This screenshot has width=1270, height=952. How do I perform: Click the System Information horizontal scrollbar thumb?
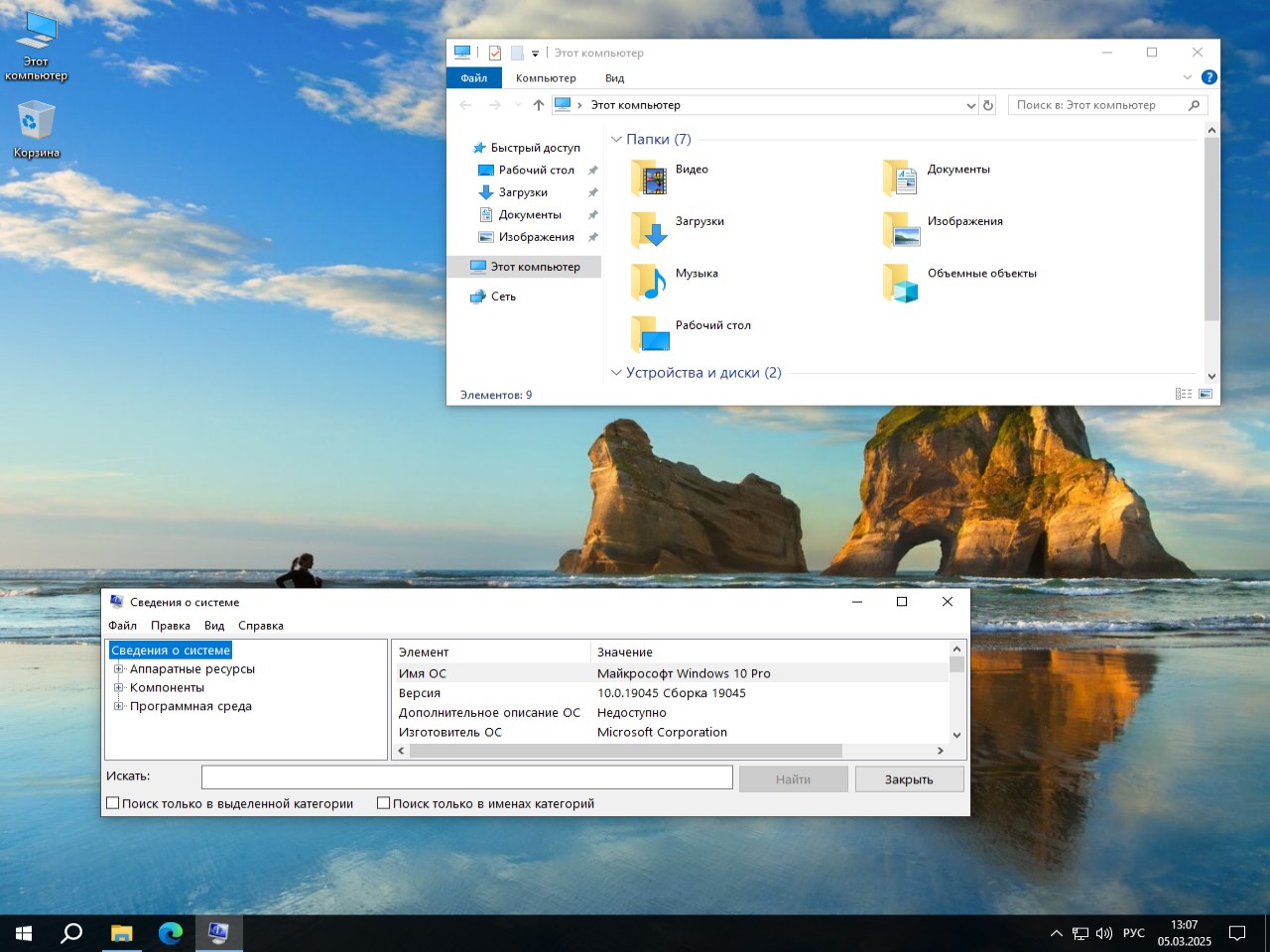click(x=626, y=751)
